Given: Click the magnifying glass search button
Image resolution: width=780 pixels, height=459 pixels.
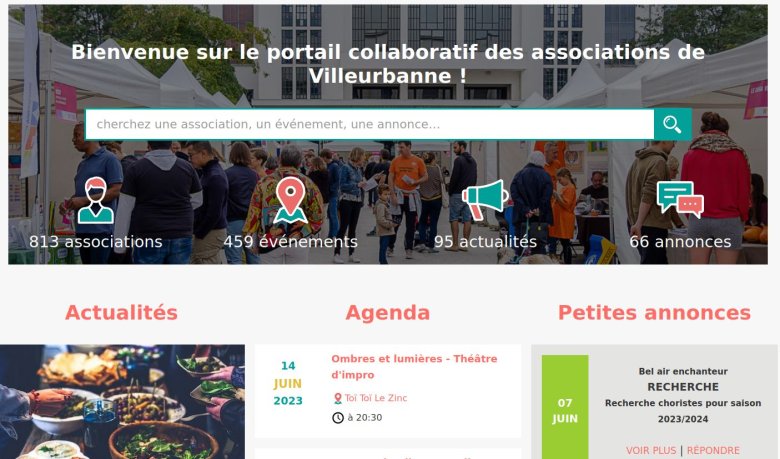Looking at the screenshot, I should [673, 124].
